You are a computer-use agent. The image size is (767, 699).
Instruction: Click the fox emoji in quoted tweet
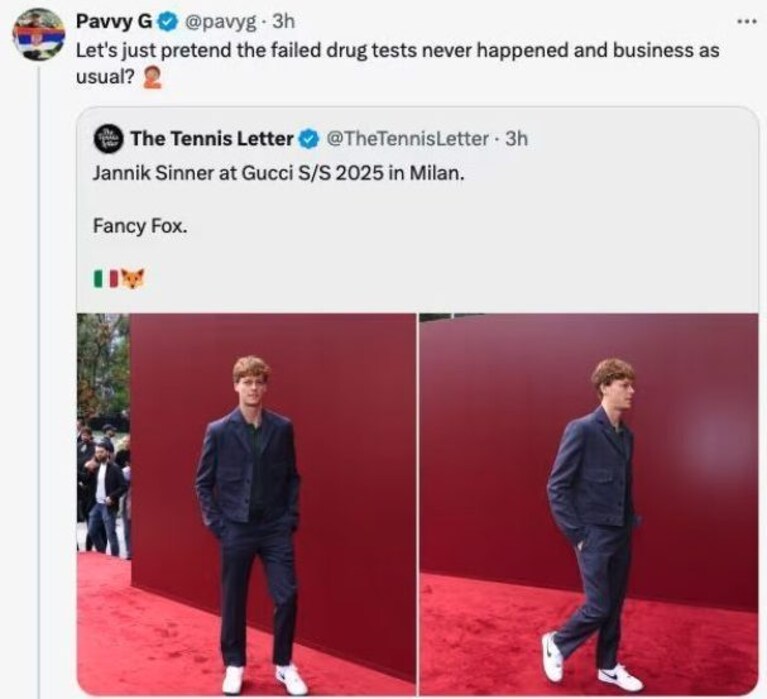click(133, 278)
